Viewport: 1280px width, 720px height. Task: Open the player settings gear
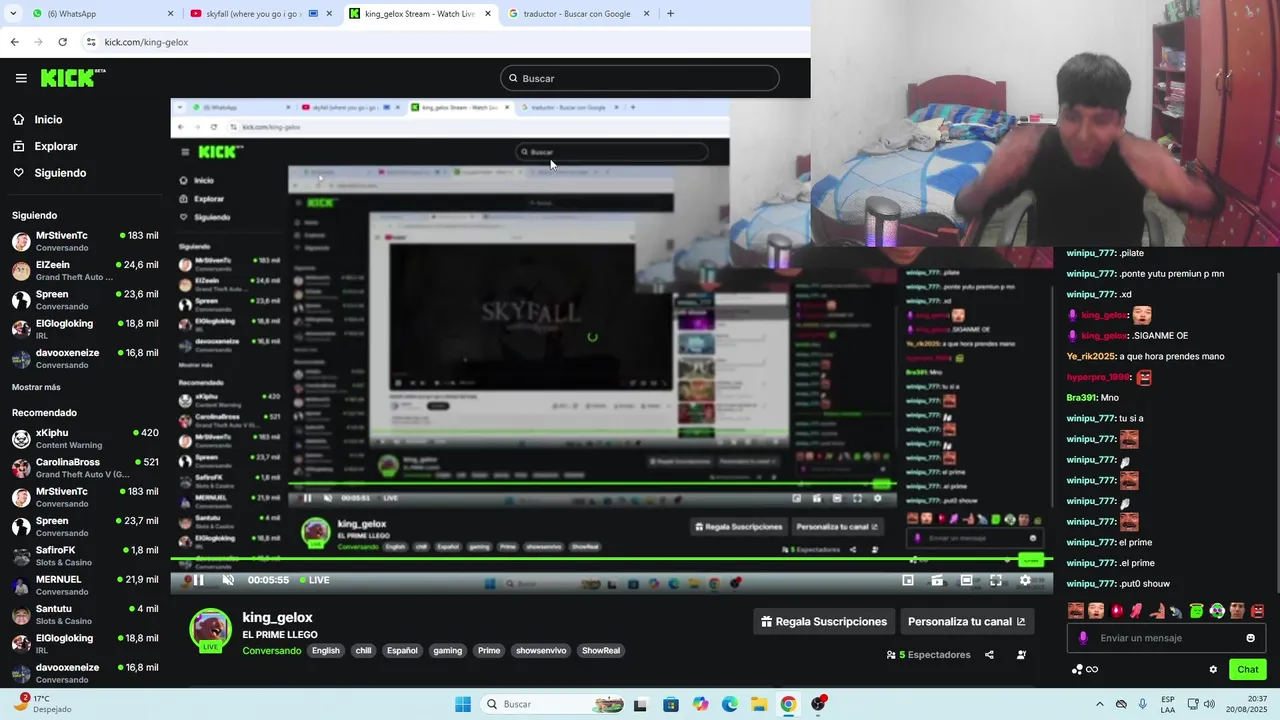point(1025,580)
